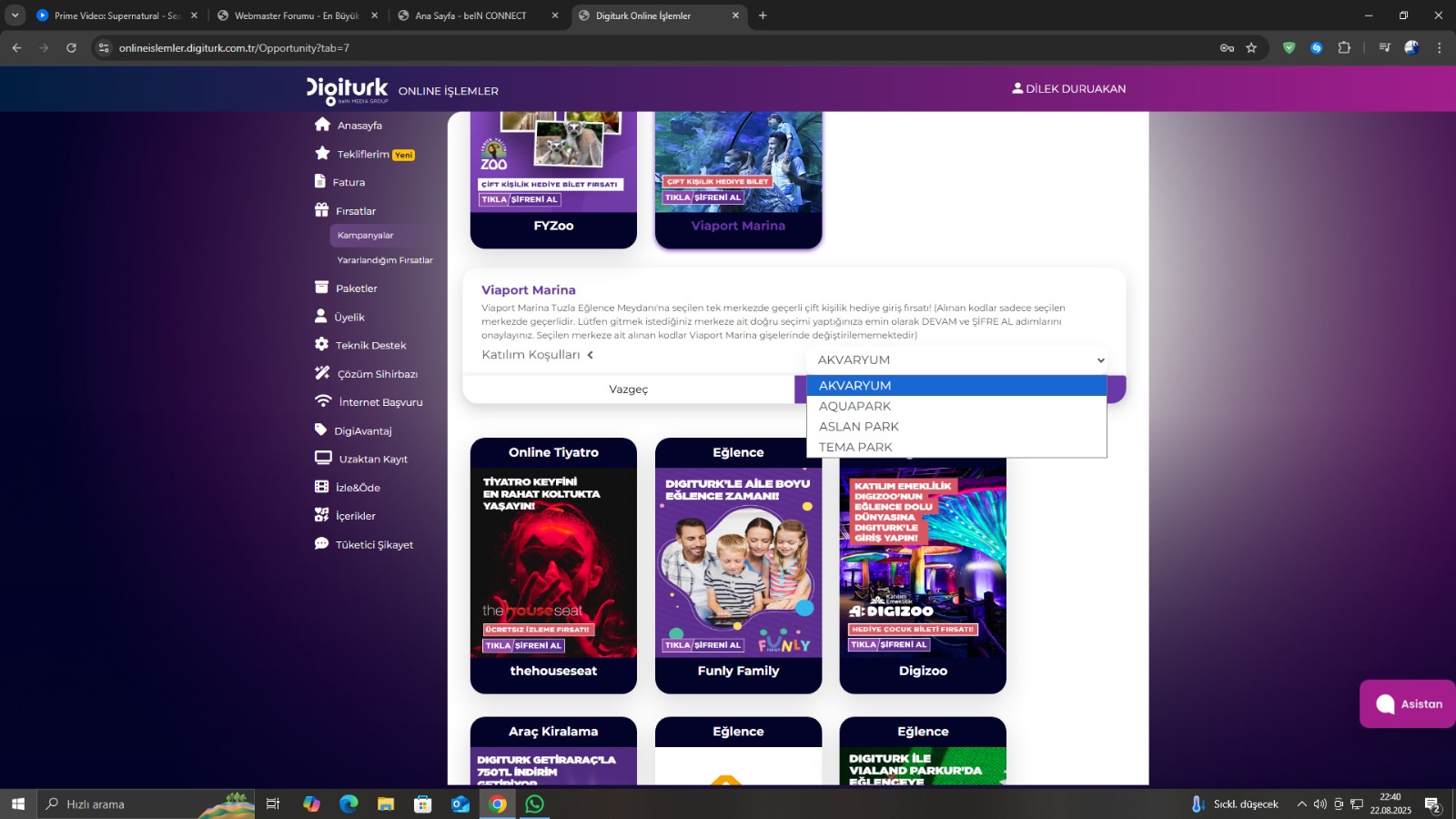Click the İçerikler sidebar icon
This screenshot has height=819, width=1456.
[x=321, y=515]
